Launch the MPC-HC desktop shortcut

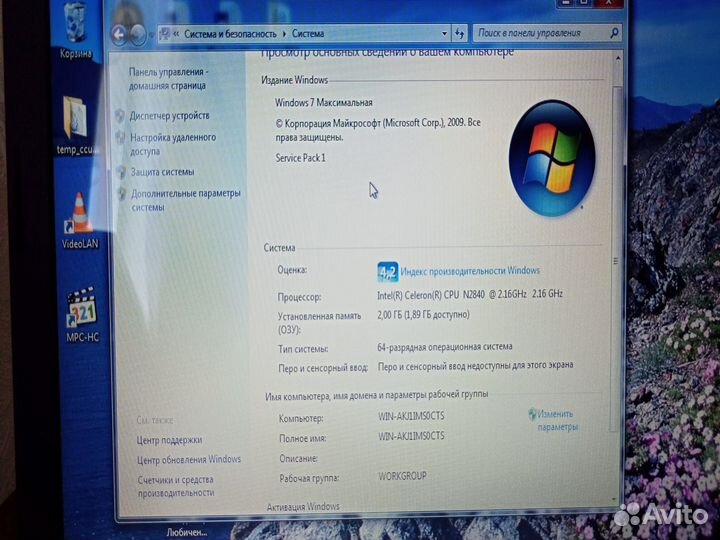pos(82,315)
